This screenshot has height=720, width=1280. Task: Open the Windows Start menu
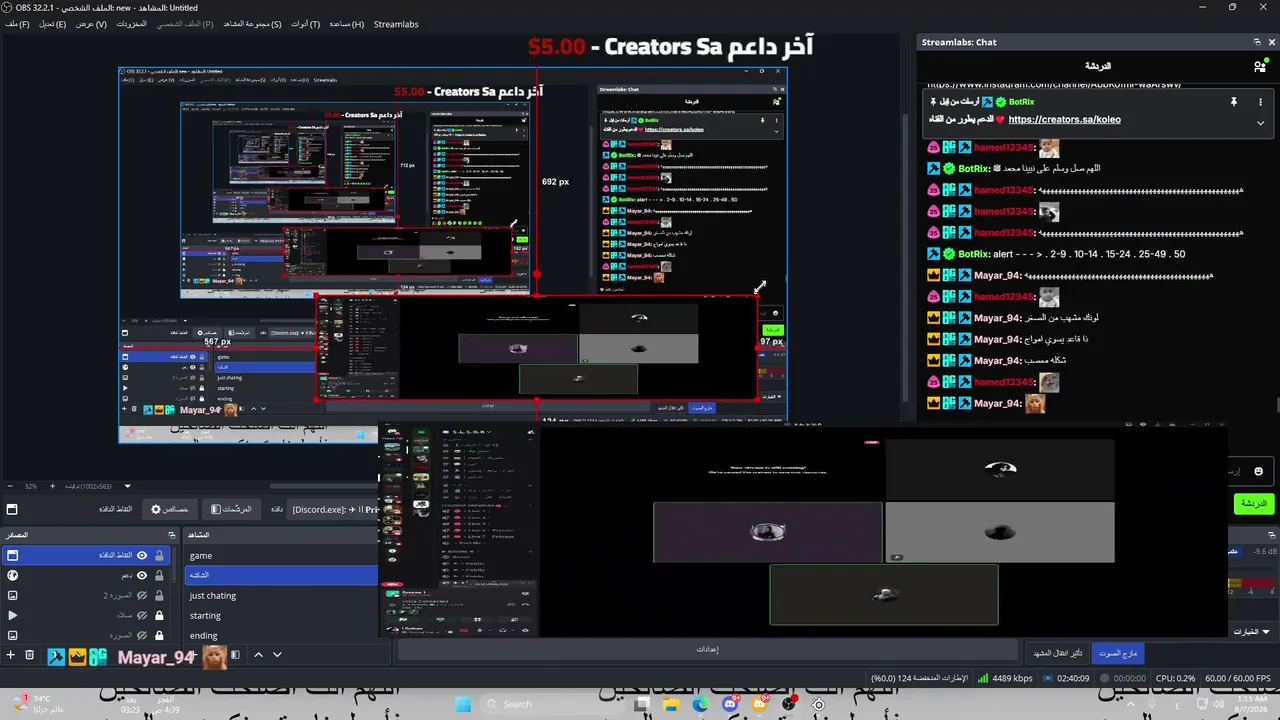[462, 704]
